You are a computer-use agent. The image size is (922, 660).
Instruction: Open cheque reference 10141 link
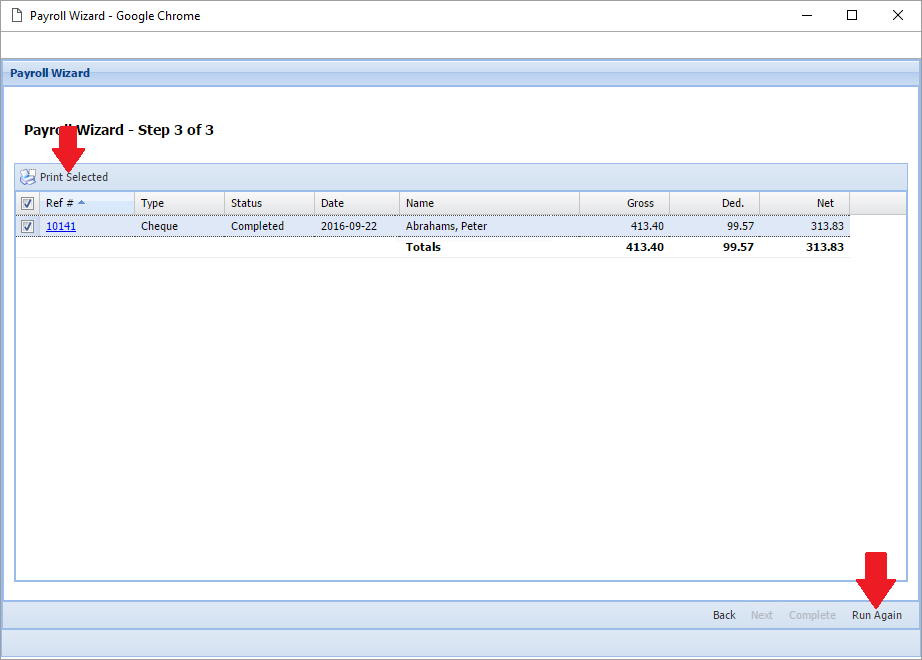click(61, 226)
